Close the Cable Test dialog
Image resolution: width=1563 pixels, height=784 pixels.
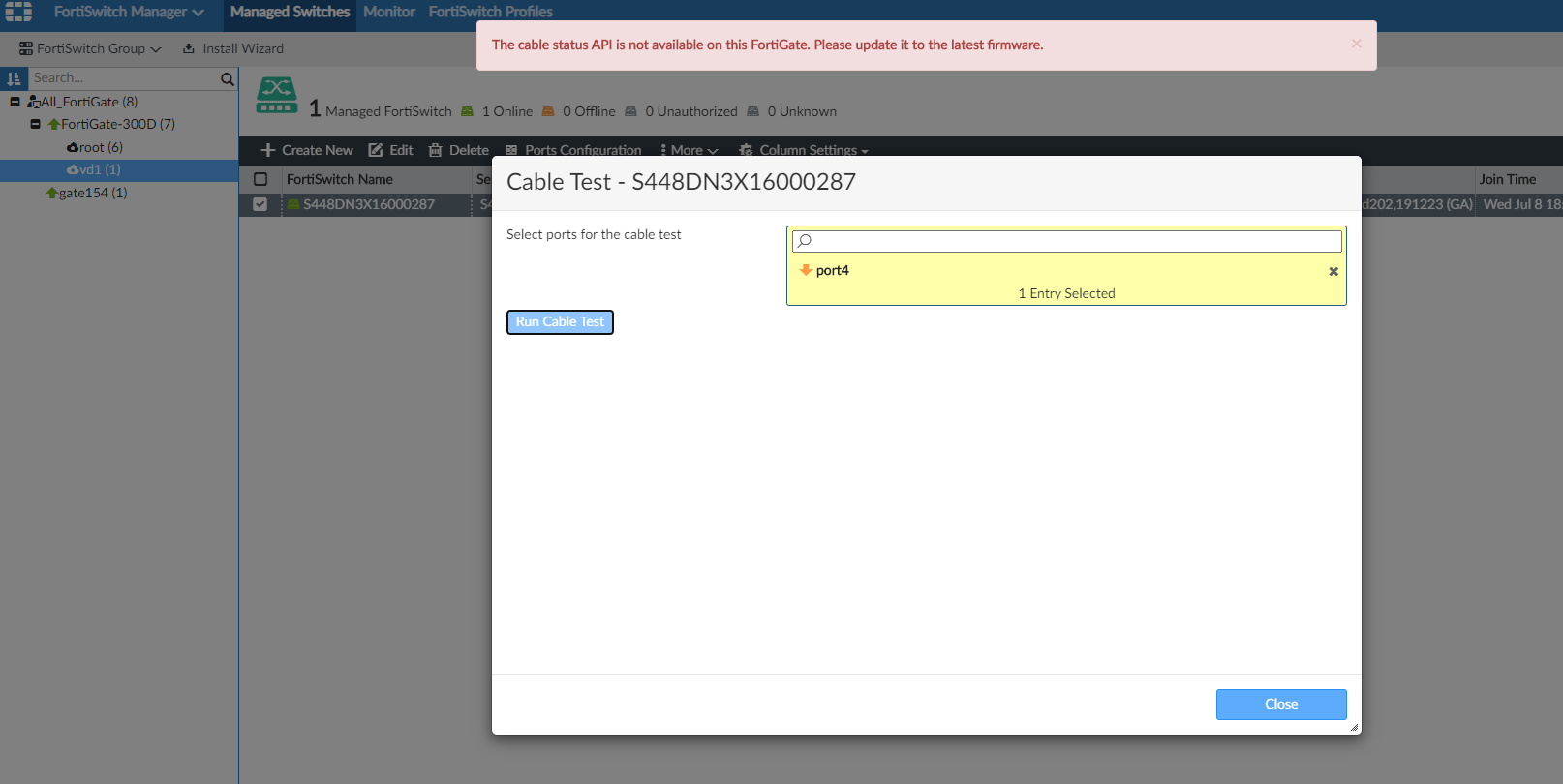click(x=1281, y=705)
